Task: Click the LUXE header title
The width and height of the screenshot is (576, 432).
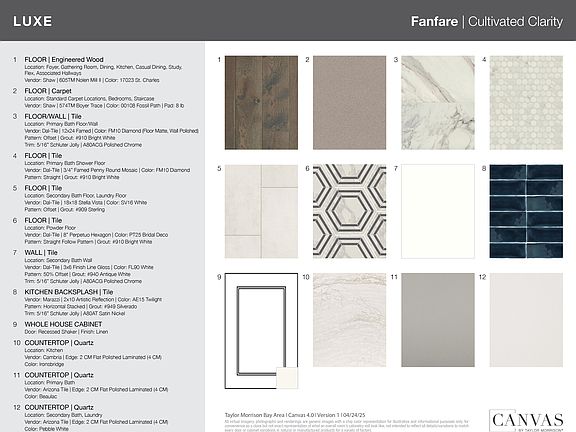Action: (x=32, y=21)
